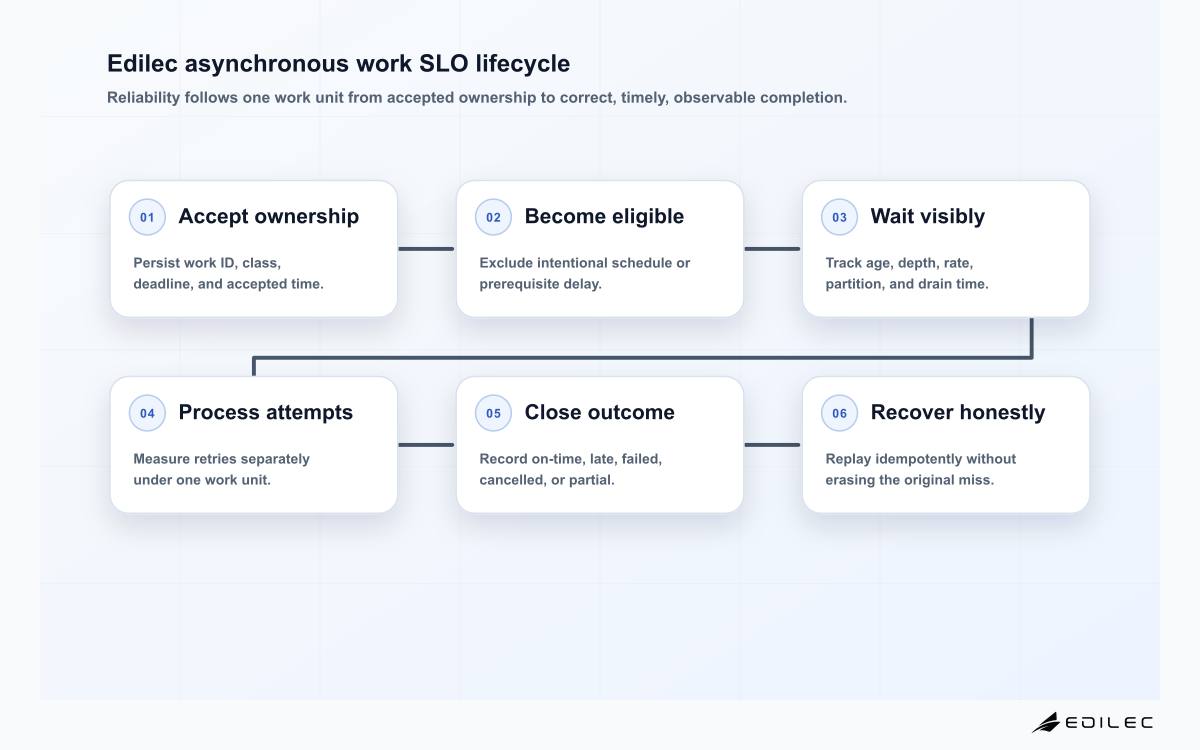The width and height of the screenshot is (1200, 750).
Task: Select the 'Close outcome' heading
Action: click(599, 413)
